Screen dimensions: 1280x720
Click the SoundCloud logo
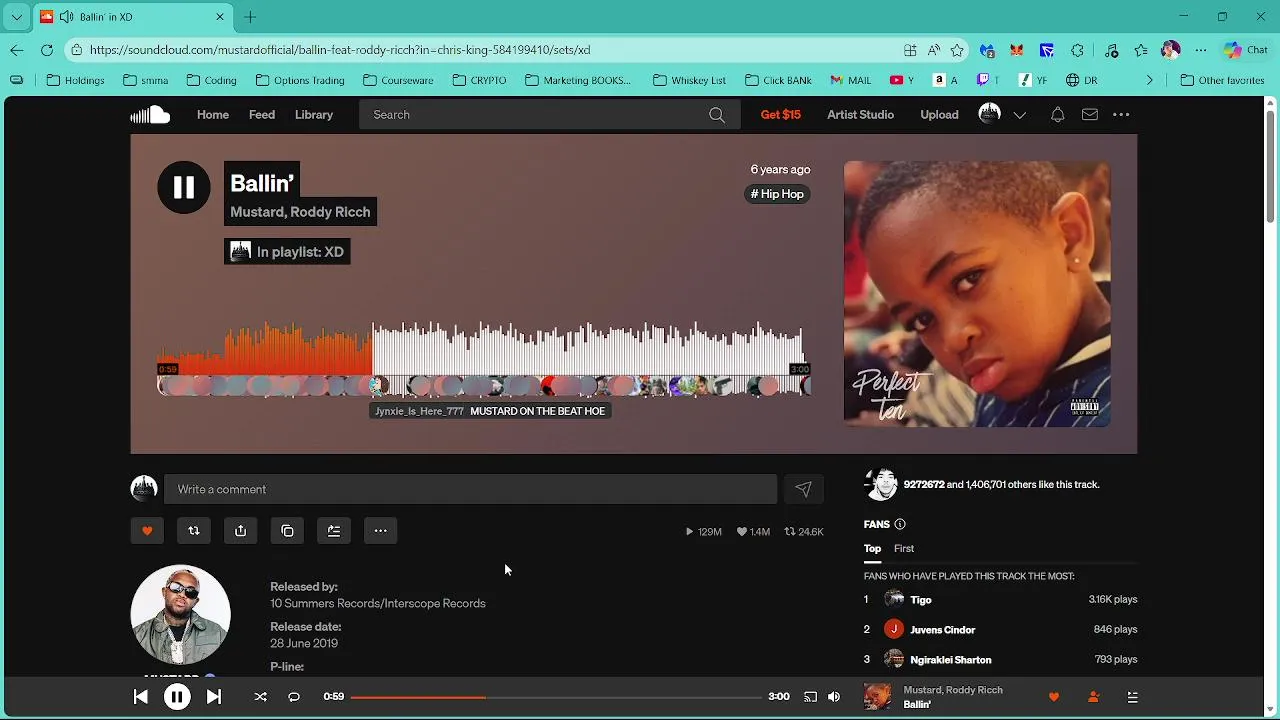150,115
